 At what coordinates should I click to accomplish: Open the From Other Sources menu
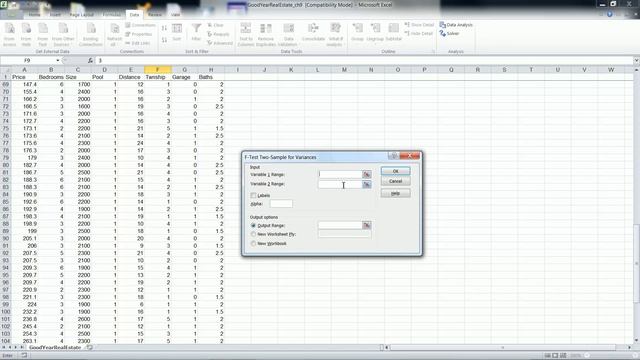coord(63,34)
